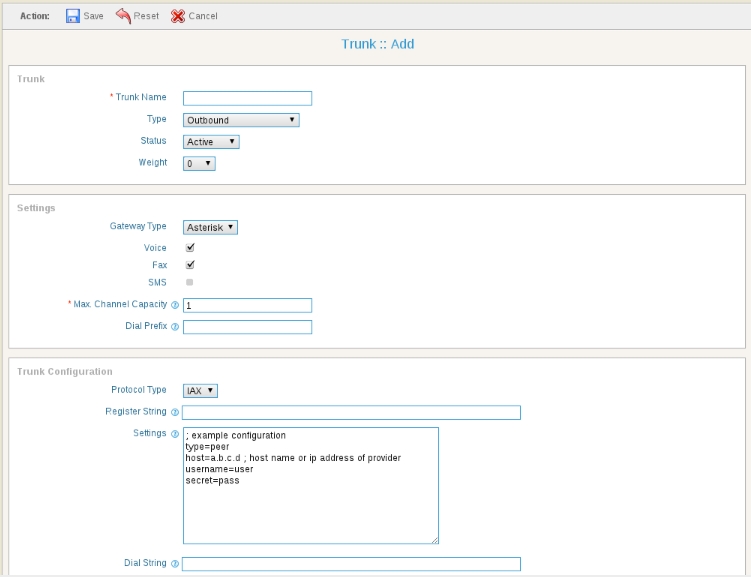751x577 pixels.
Task: Focus the Trunk Name input field
Action: tap(247, 98)
